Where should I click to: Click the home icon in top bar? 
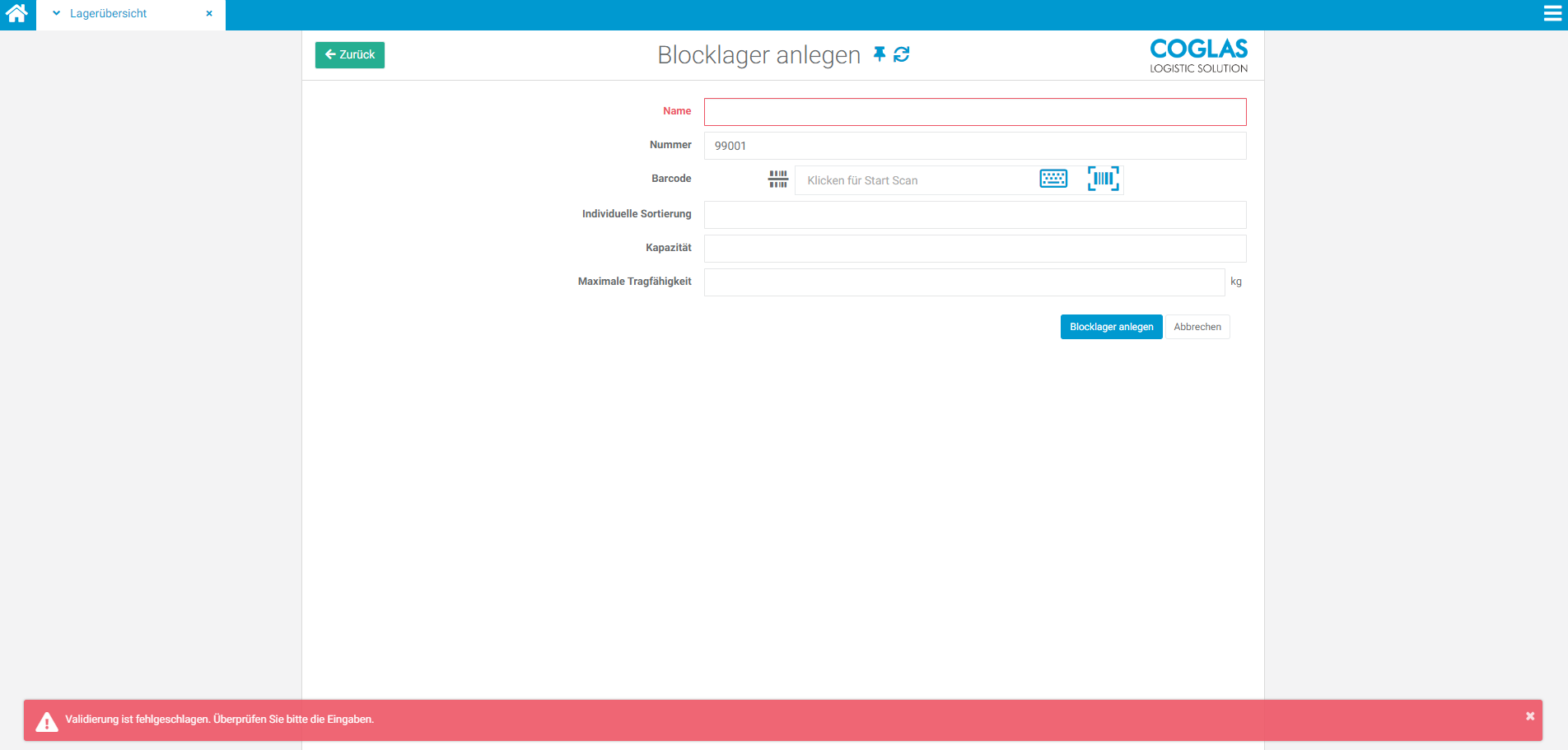click(x=17, y=14)
